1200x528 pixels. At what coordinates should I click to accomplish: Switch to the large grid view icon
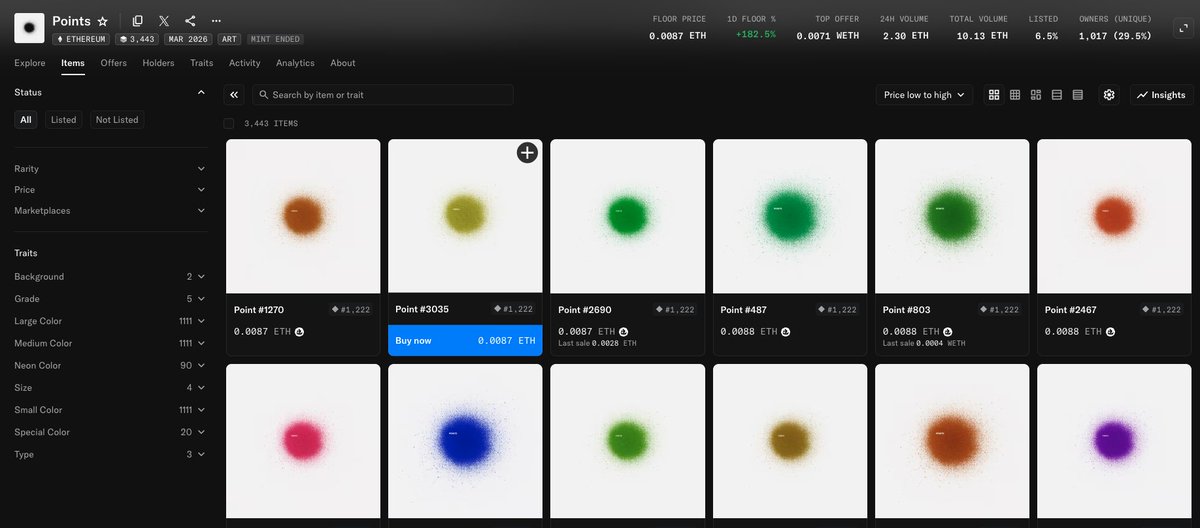point(994,95)
